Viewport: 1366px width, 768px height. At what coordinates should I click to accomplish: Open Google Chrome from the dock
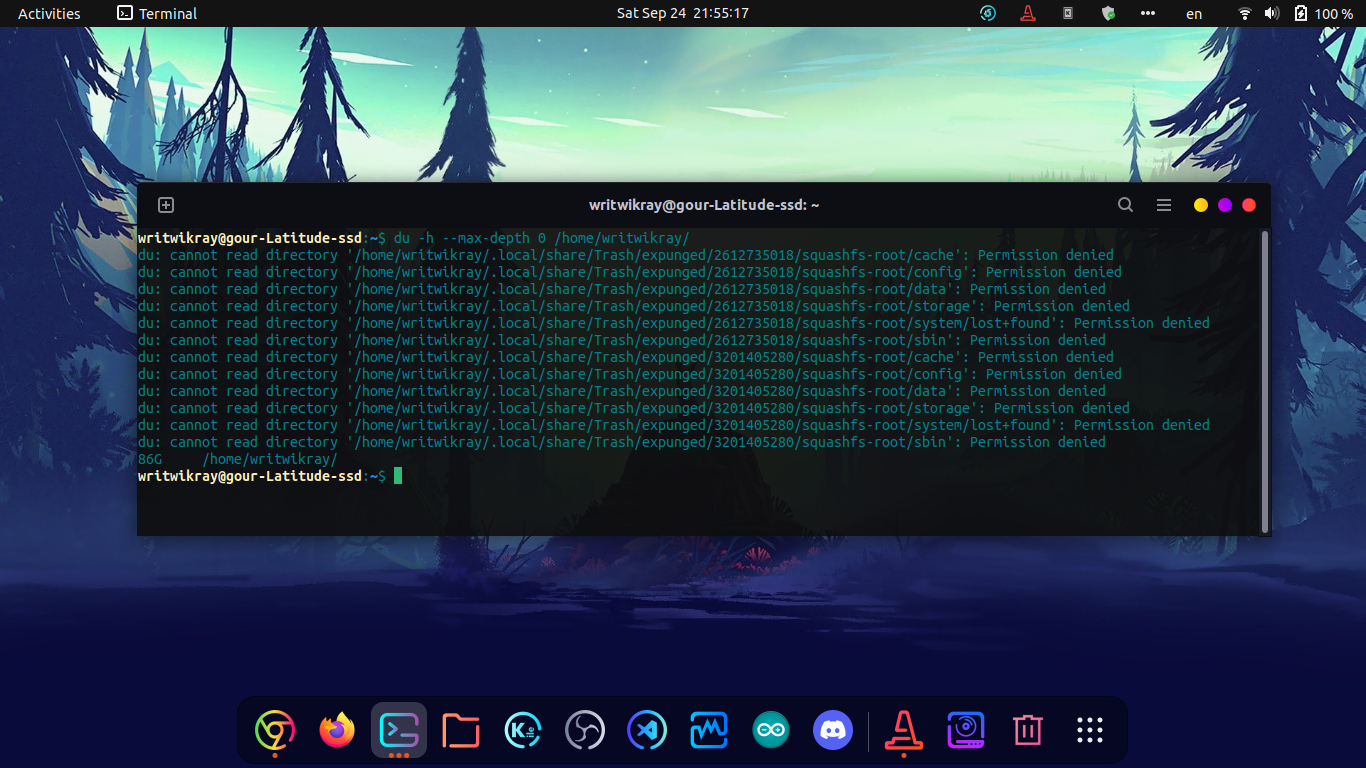(x=274, y=730)
